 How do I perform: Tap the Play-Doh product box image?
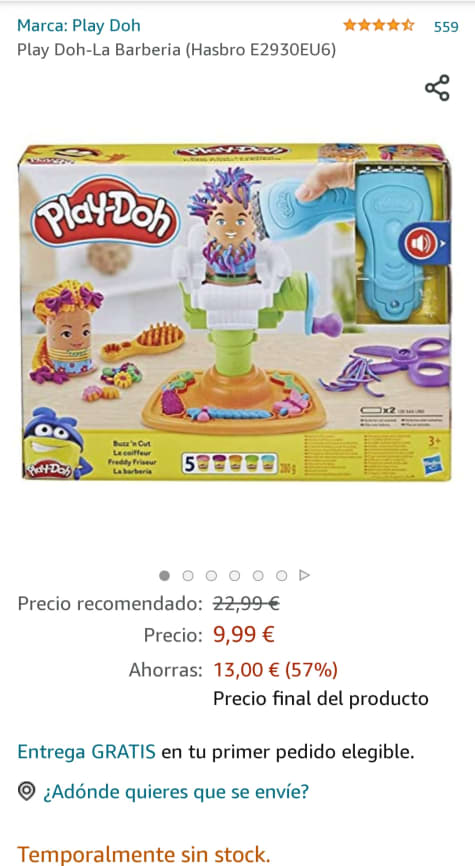235,312
